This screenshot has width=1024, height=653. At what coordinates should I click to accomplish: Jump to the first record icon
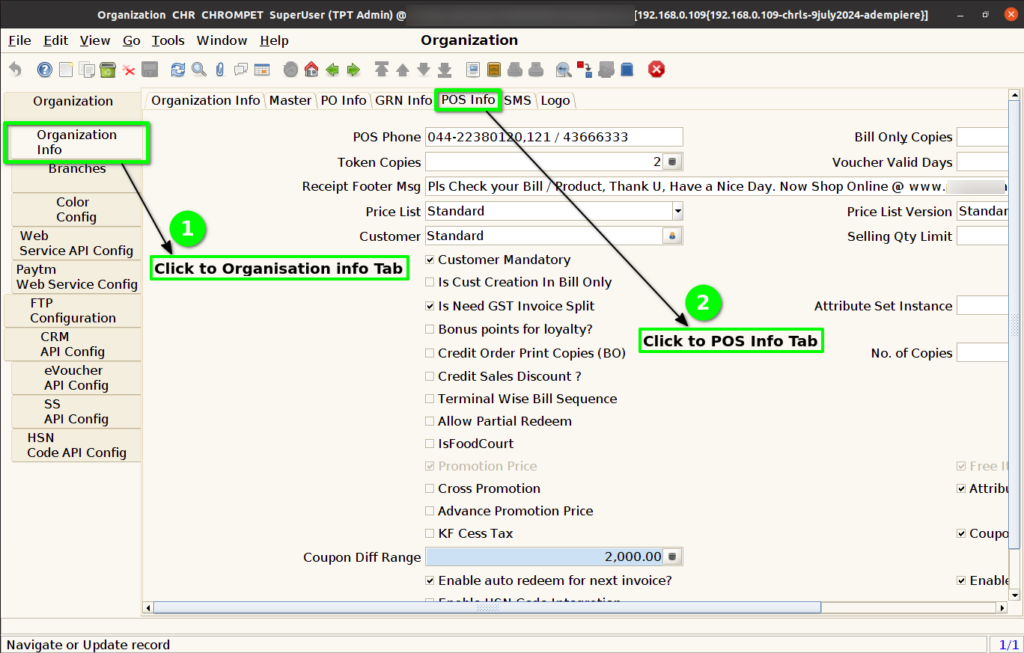[381, 69]
